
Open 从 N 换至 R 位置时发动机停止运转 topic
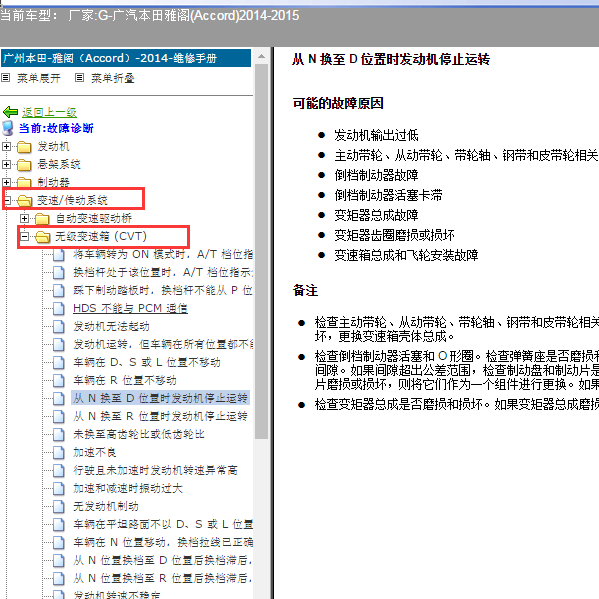(x=160, y=416)
